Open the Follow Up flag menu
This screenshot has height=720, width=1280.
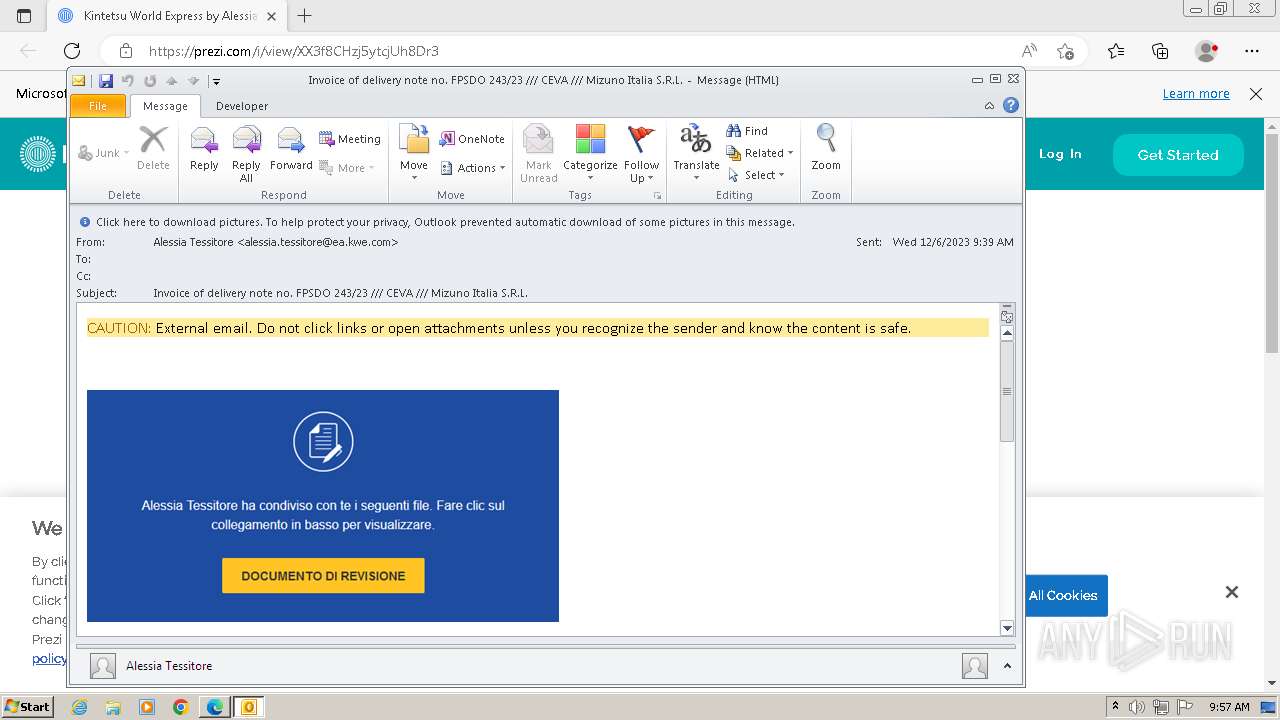pos(641,154)
